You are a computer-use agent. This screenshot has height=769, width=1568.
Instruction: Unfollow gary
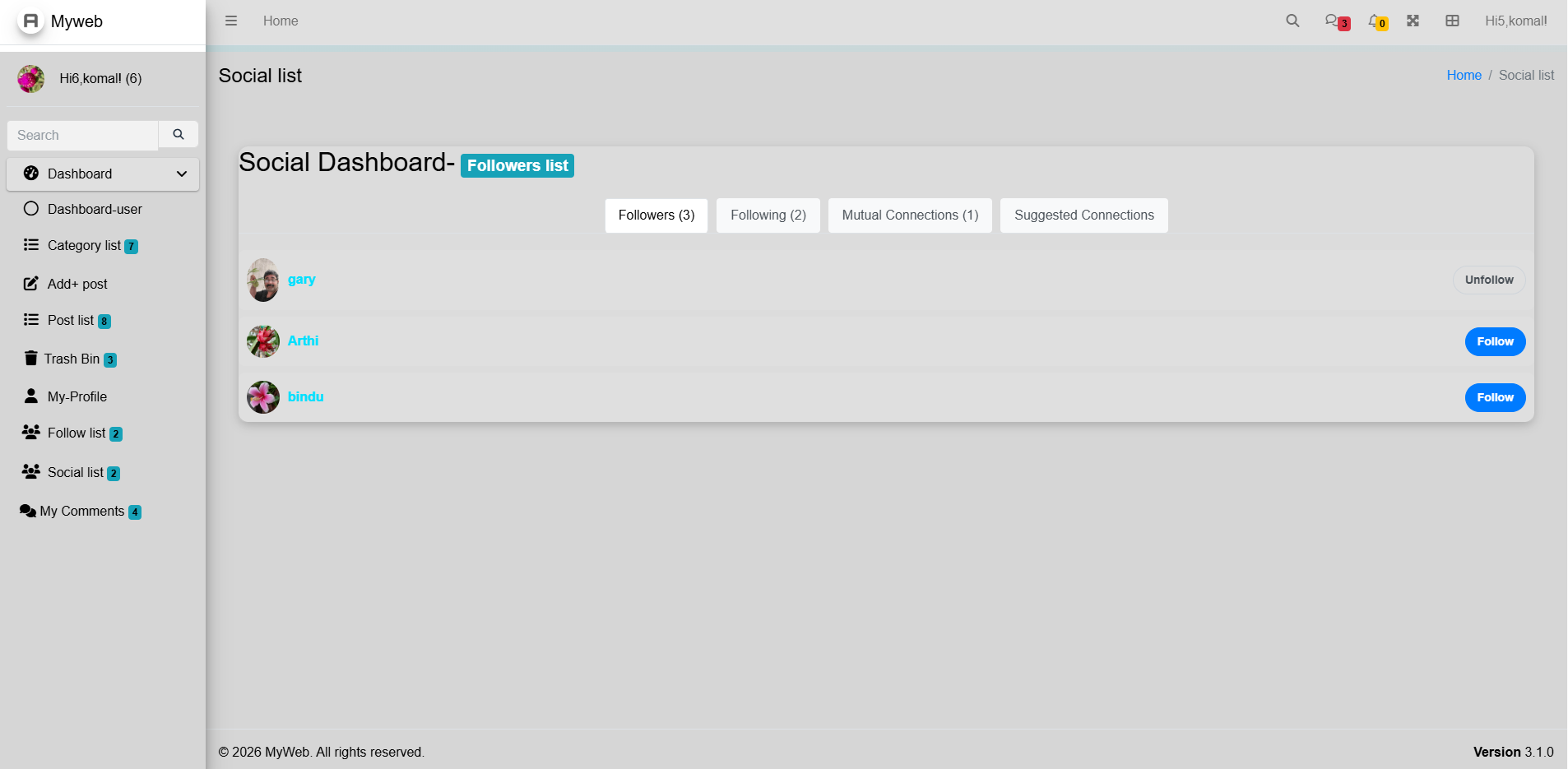1489,280
